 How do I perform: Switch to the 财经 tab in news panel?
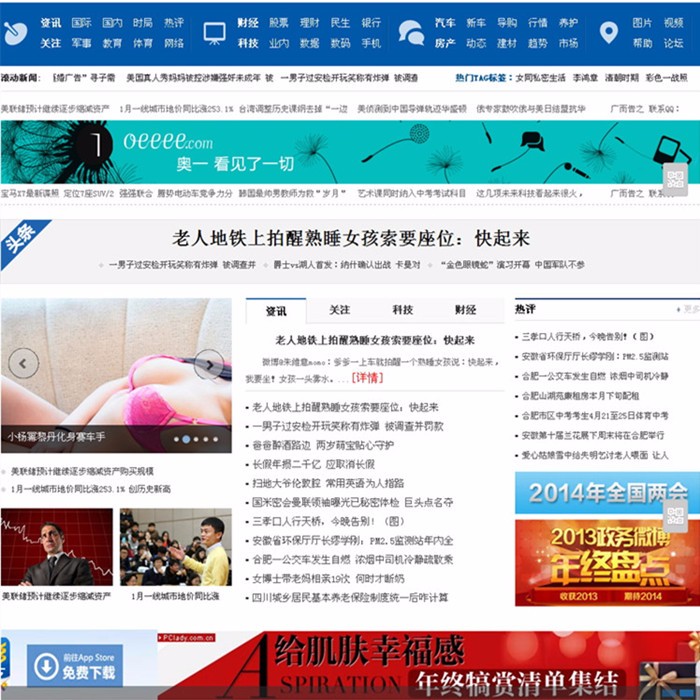465,310
